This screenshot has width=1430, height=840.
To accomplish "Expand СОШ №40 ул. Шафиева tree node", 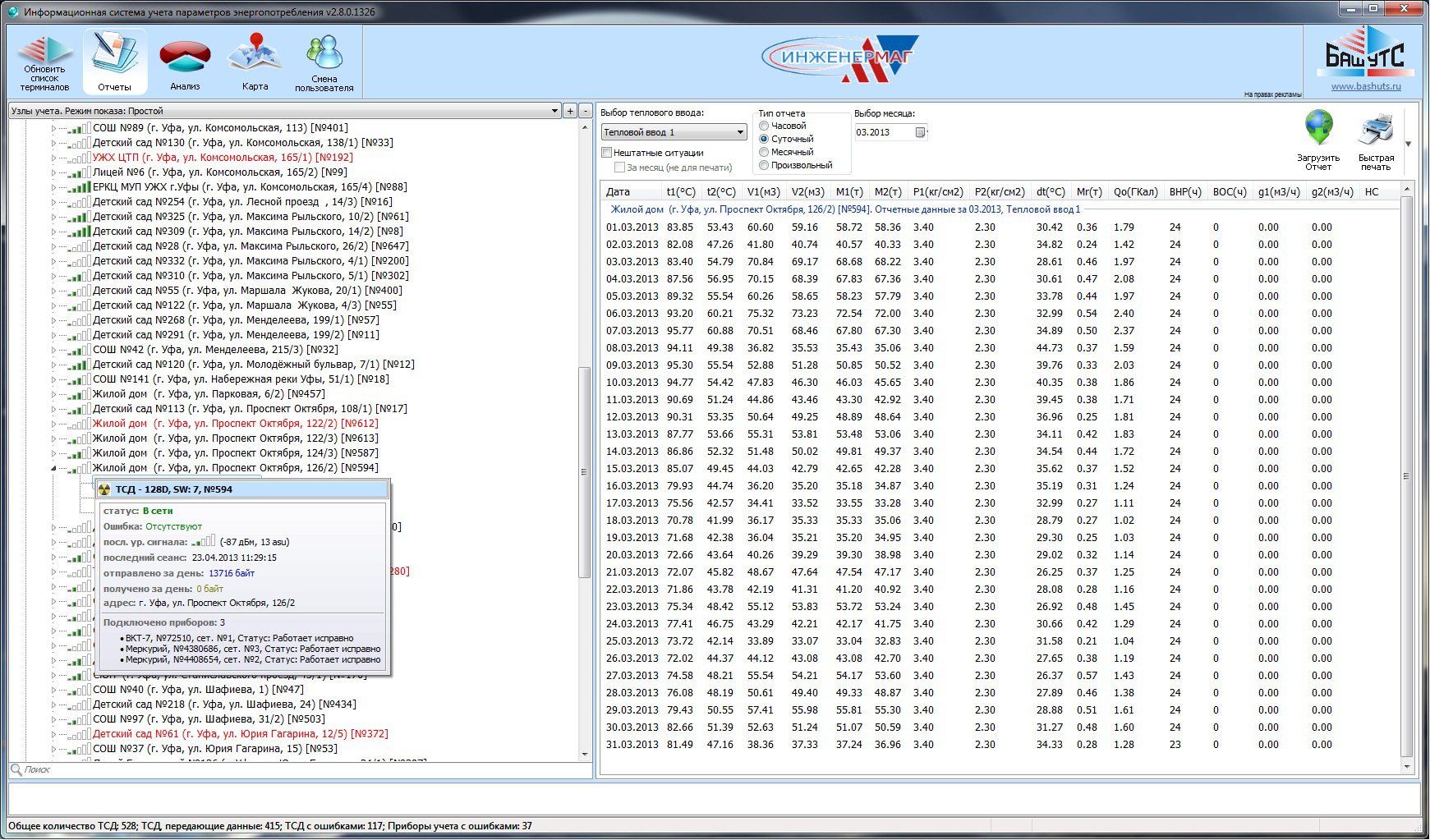I will [x=54, y=690].
